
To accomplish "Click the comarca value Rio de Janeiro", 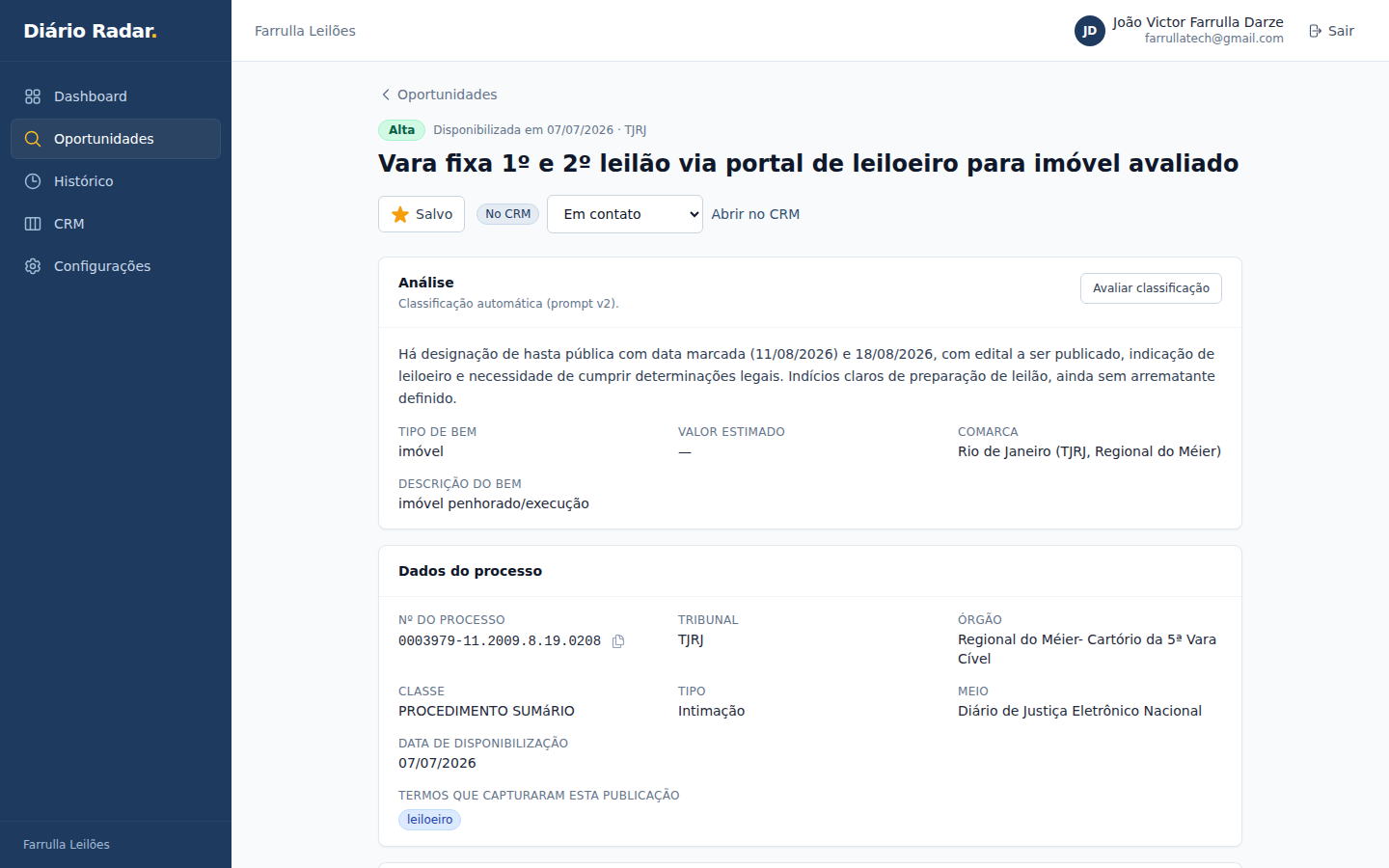I will click(1089, 451).
